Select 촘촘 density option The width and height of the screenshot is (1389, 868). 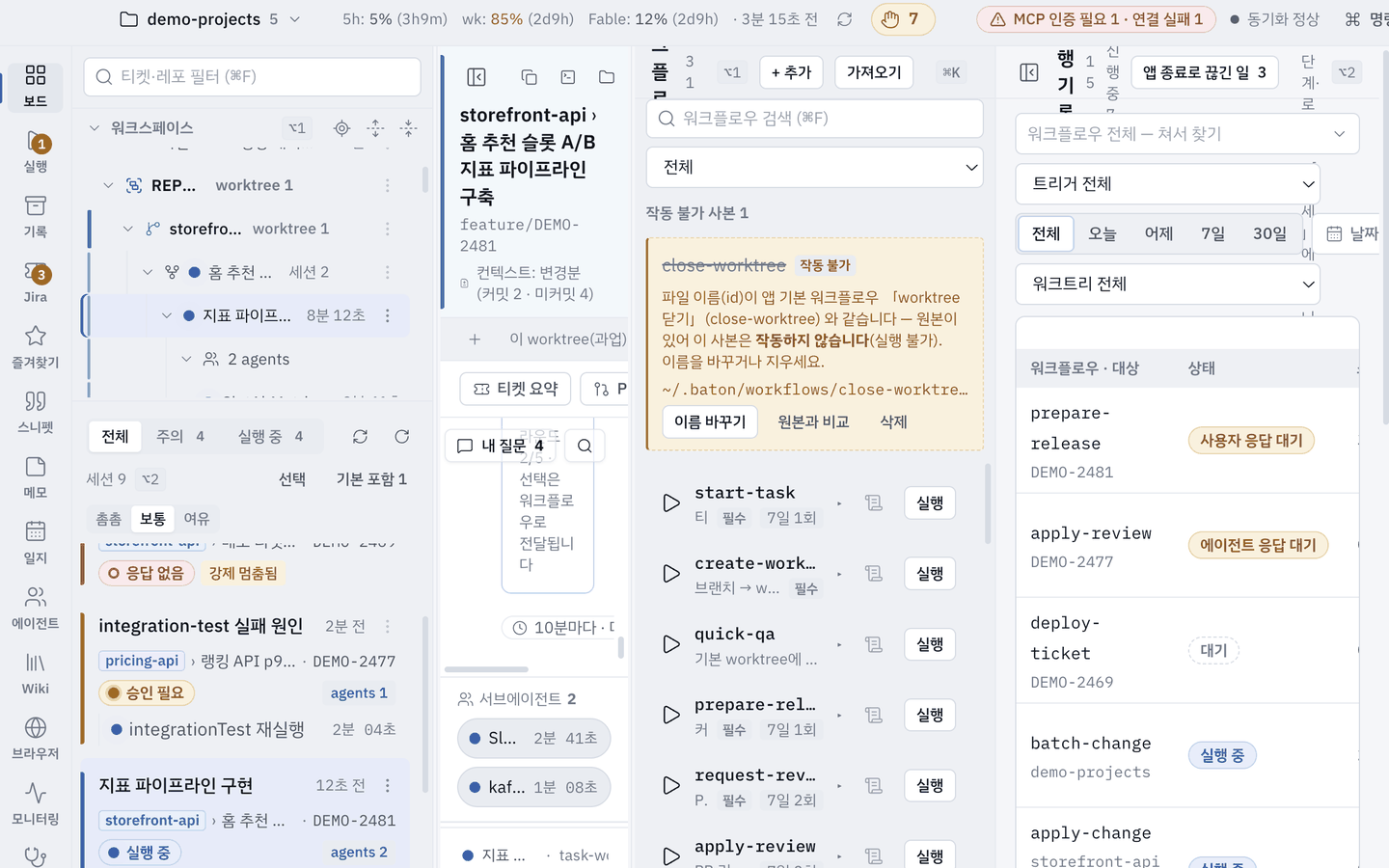109,519
